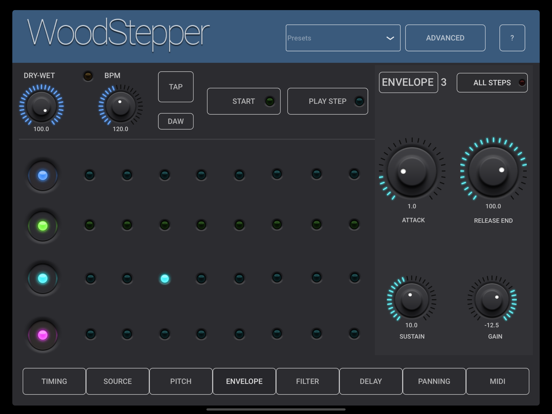
Task: Click the tempo indicator LED beside BPM
Action: click(88, 76)
